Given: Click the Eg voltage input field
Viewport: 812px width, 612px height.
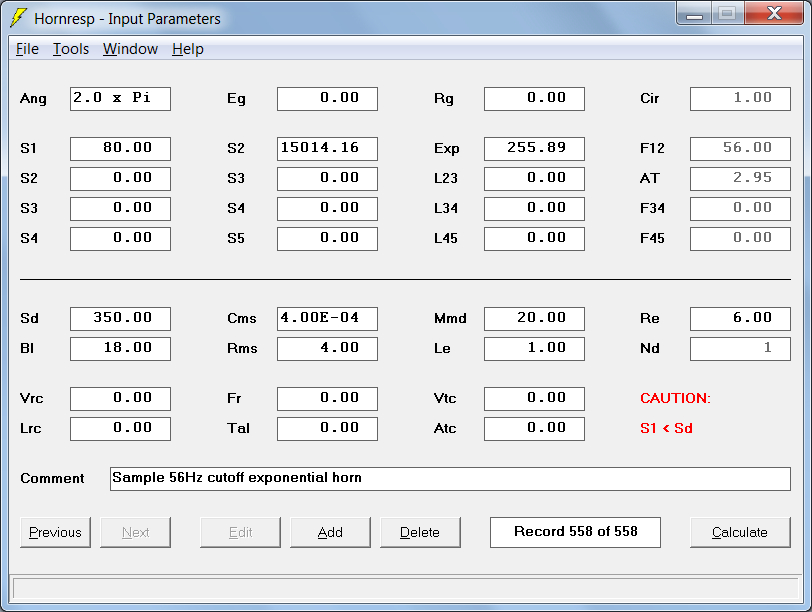Looking at the screenshot, I should click(327, 98).
